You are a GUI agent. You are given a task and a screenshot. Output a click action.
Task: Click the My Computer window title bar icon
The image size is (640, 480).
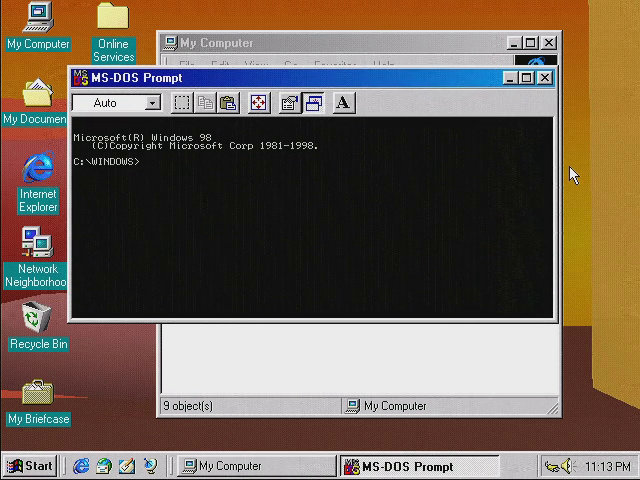(171, 42)
